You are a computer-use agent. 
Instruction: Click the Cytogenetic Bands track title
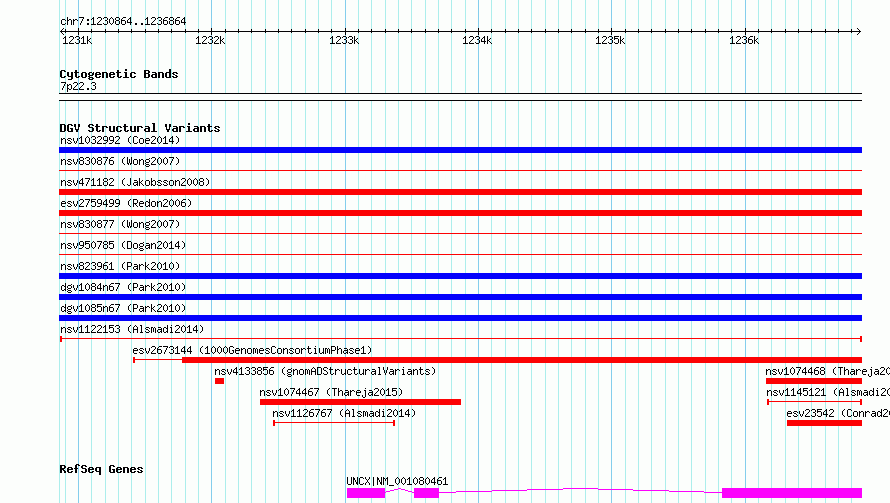pyautogui.click(x=119, y=74)
